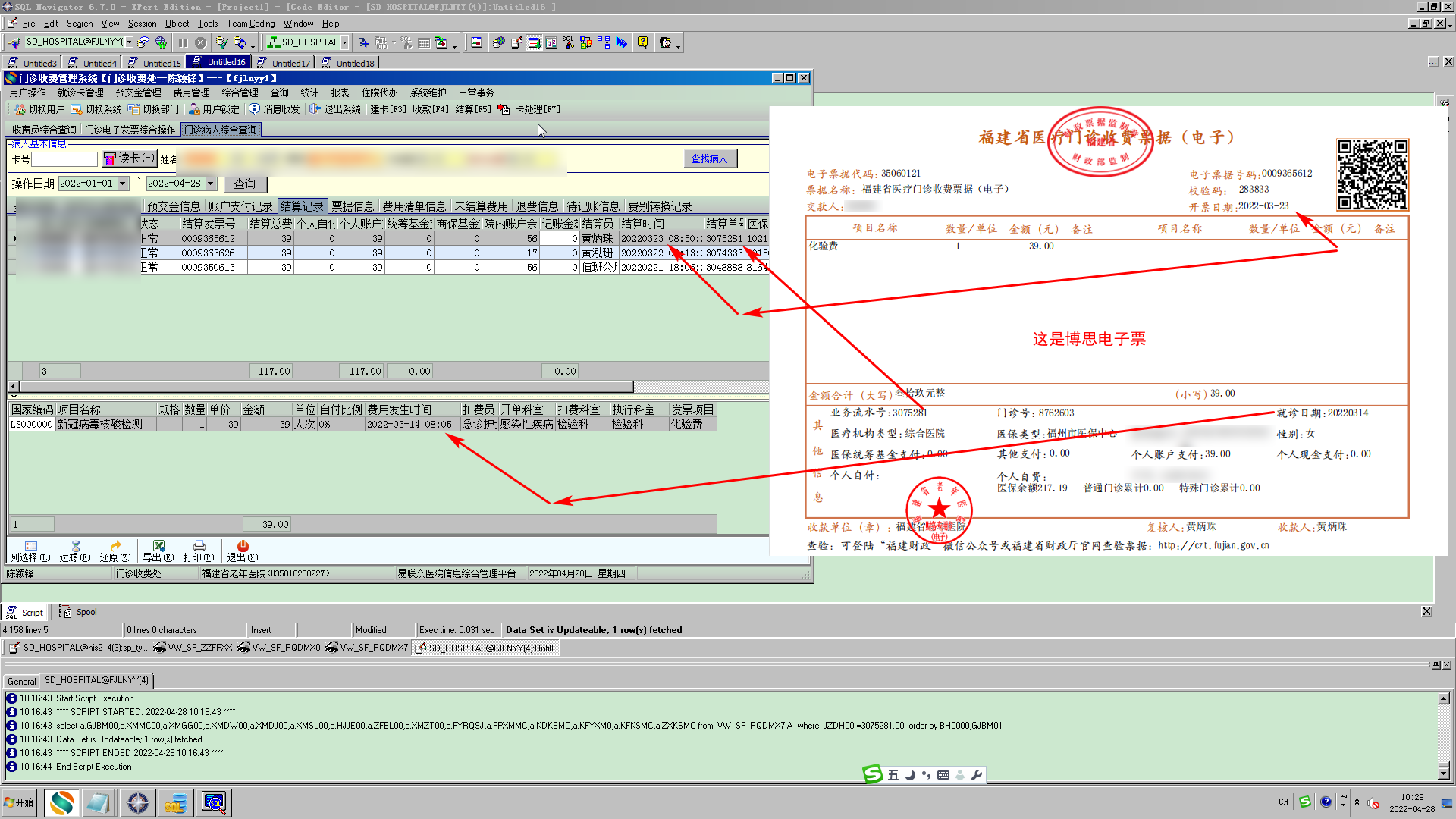Click yellow help question mark toolbar icon
Image resolution: width=1456 pixels, height=819 pixels.
(642, 42)
